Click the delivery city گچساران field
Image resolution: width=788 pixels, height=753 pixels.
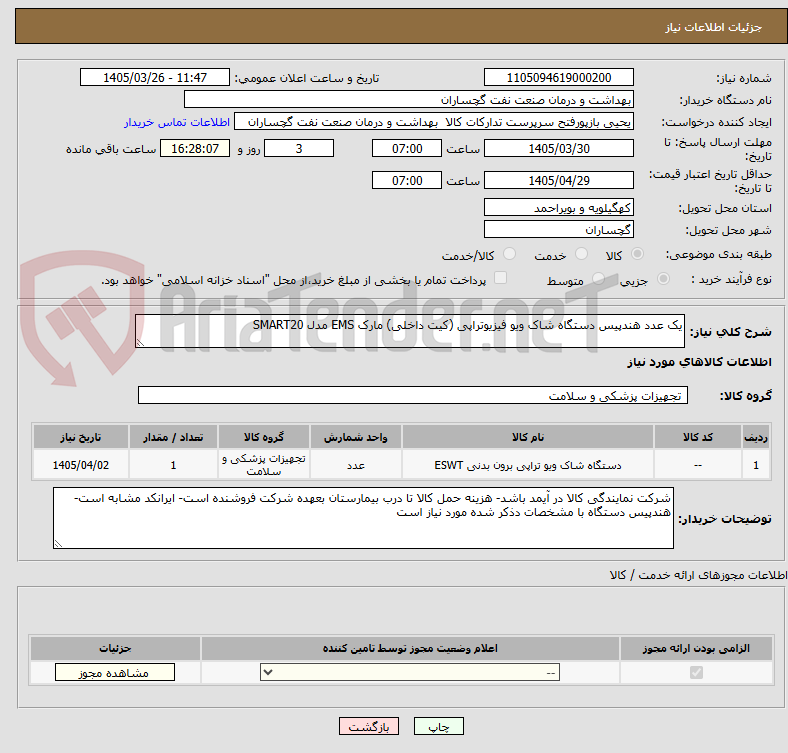coord(558,230)
